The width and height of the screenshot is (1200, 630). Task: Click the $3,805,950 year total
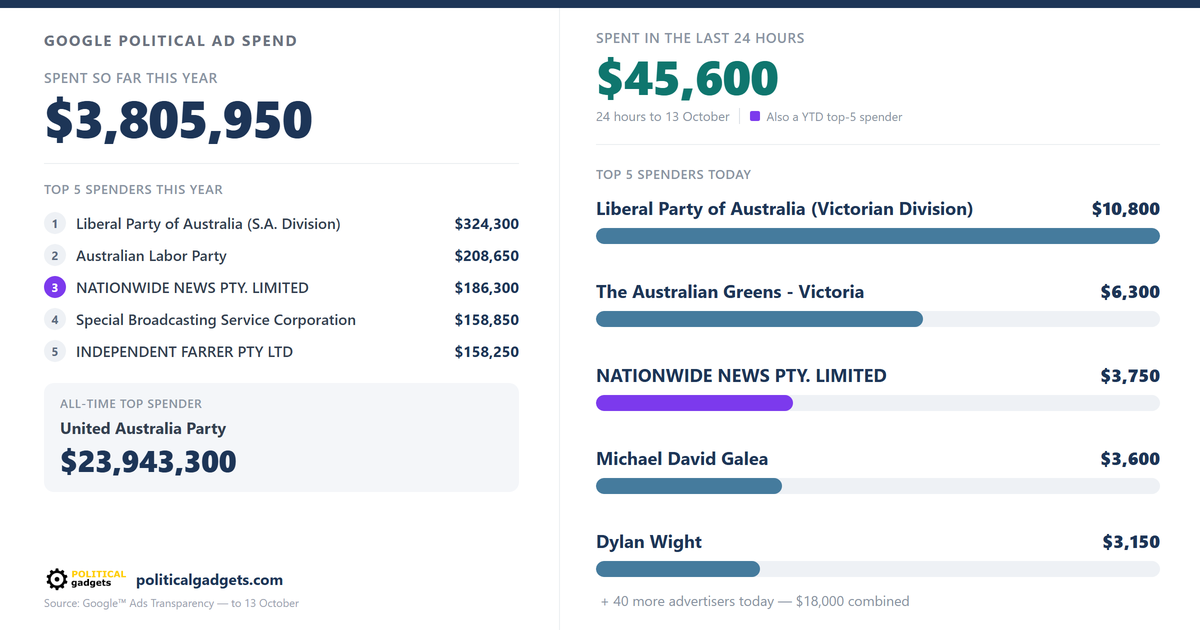pyautogui.click(x=179, y=121)
